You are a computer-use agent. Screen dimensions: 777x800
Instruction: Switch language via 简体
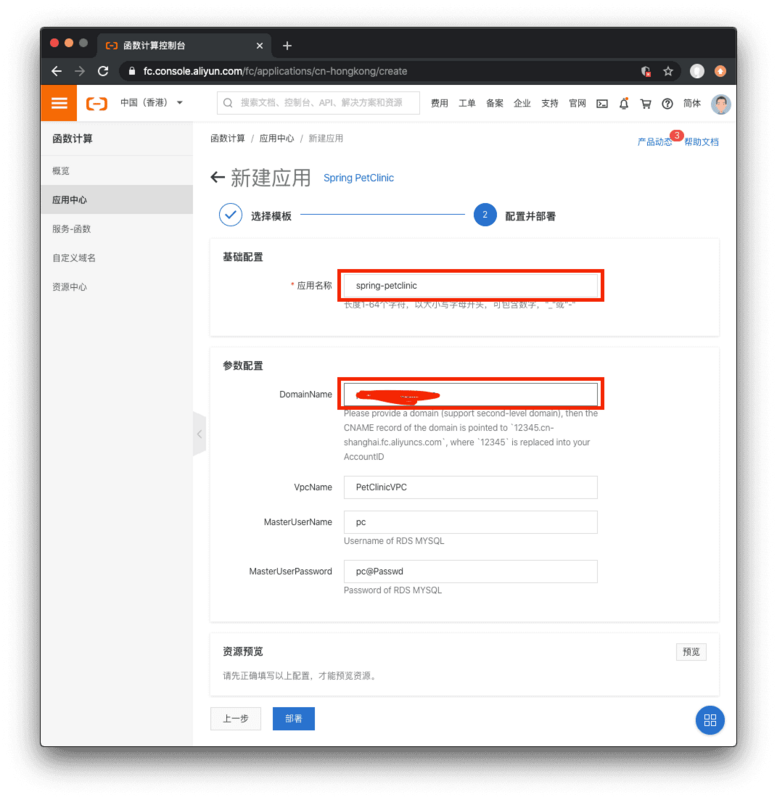pos(692,104)
